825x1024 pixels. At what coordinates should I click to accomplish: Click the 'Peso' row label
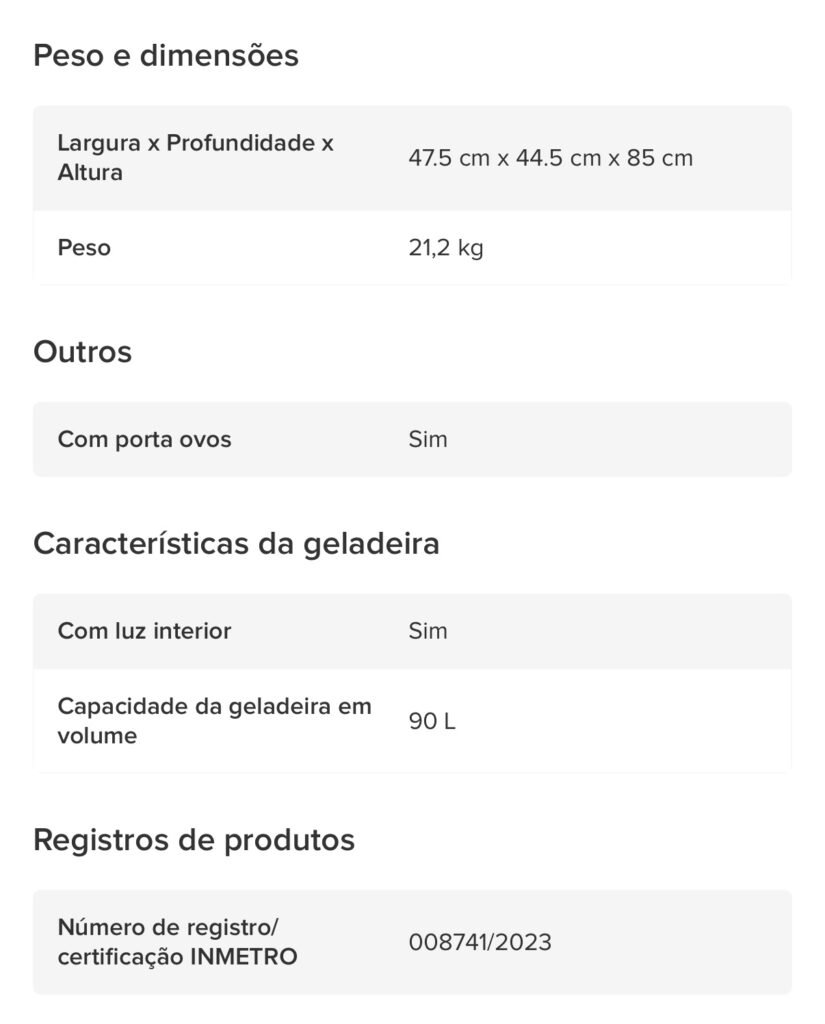(x=84, y=248)
